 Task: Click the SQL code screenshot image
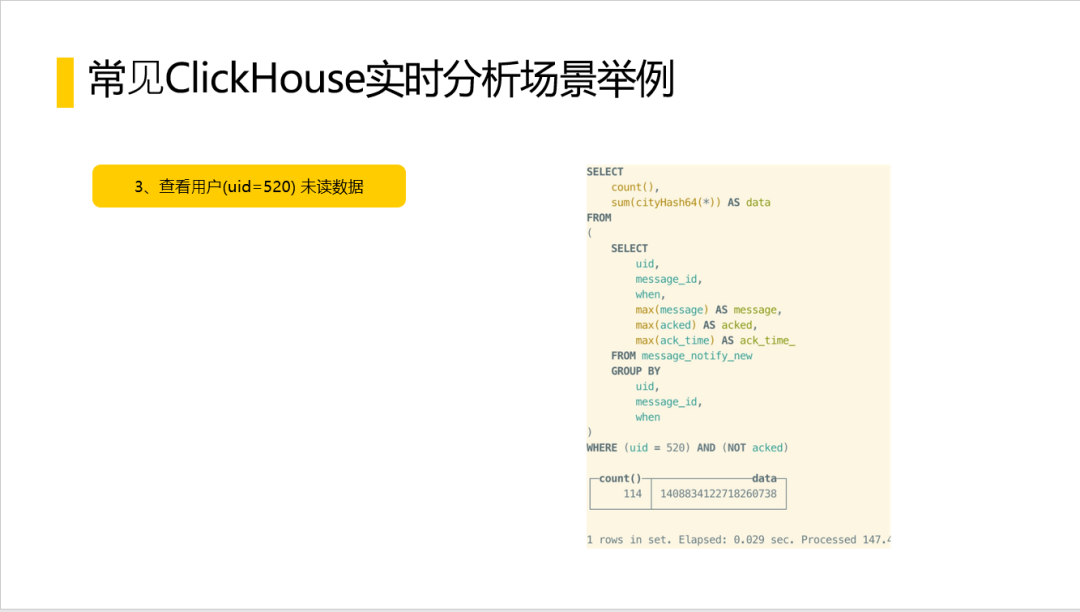pos(738,356)
